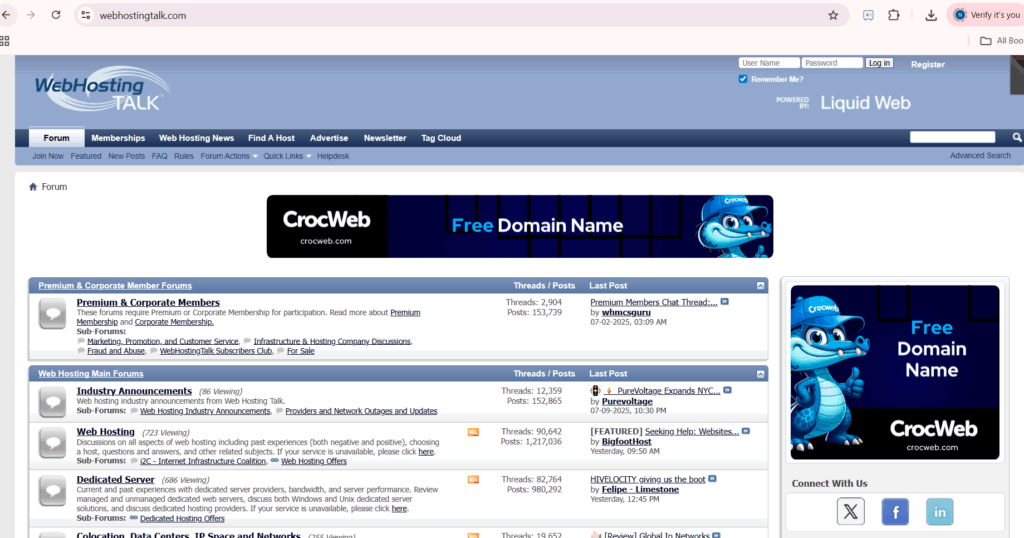Open the Memberships menu item
The width and height of the screenshot is (1024, 538).
(x=118, y=138)
